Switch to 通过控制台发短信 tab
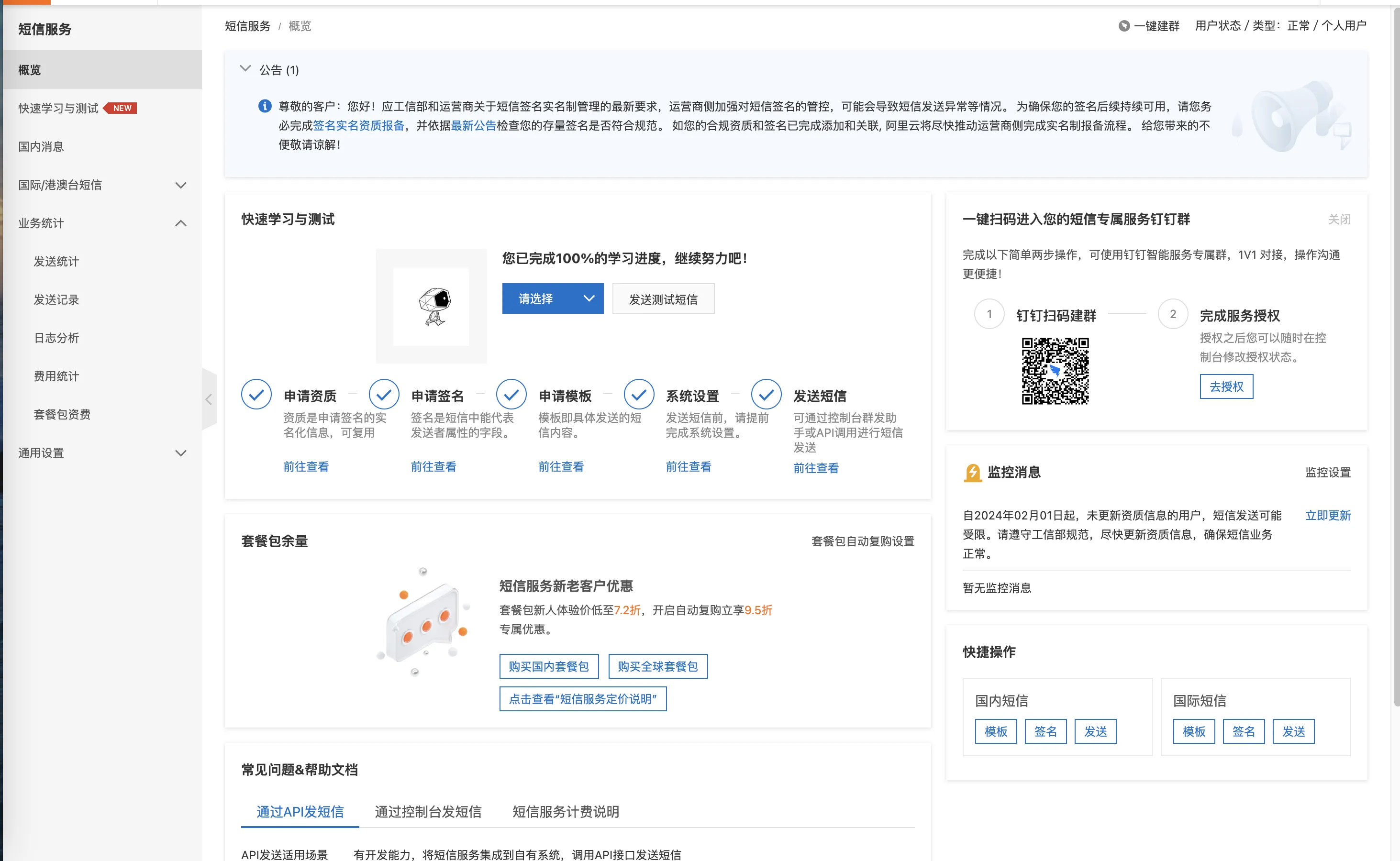Screen dimensions: 1400x861 pyautogui.click(x=428, y=811)
